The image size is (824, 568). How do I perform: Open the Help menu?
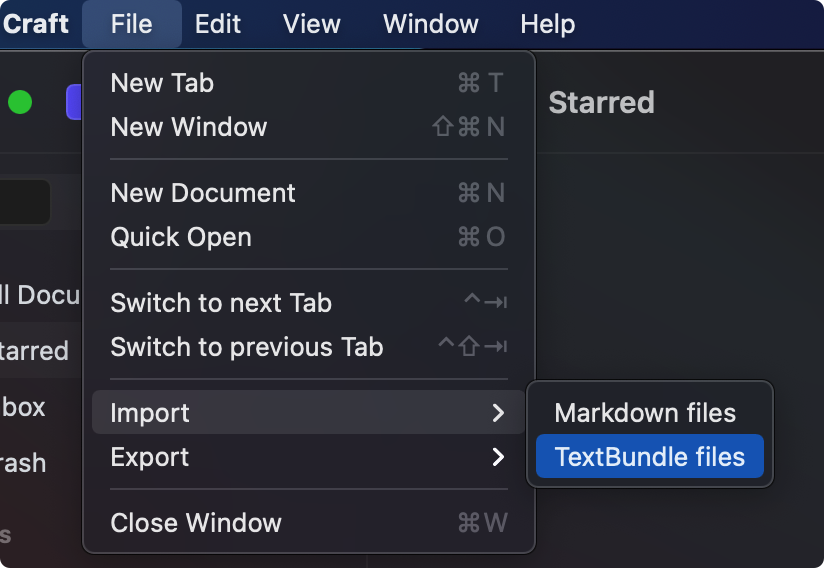(x=547, y=23)
